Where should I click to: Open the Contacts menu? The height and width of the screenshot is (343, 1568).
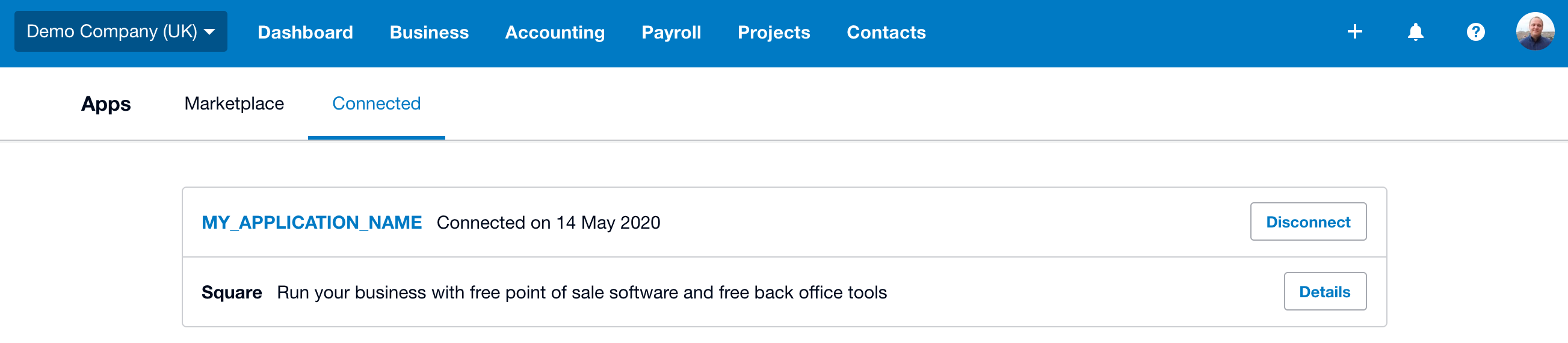click(x=886, y=32)
